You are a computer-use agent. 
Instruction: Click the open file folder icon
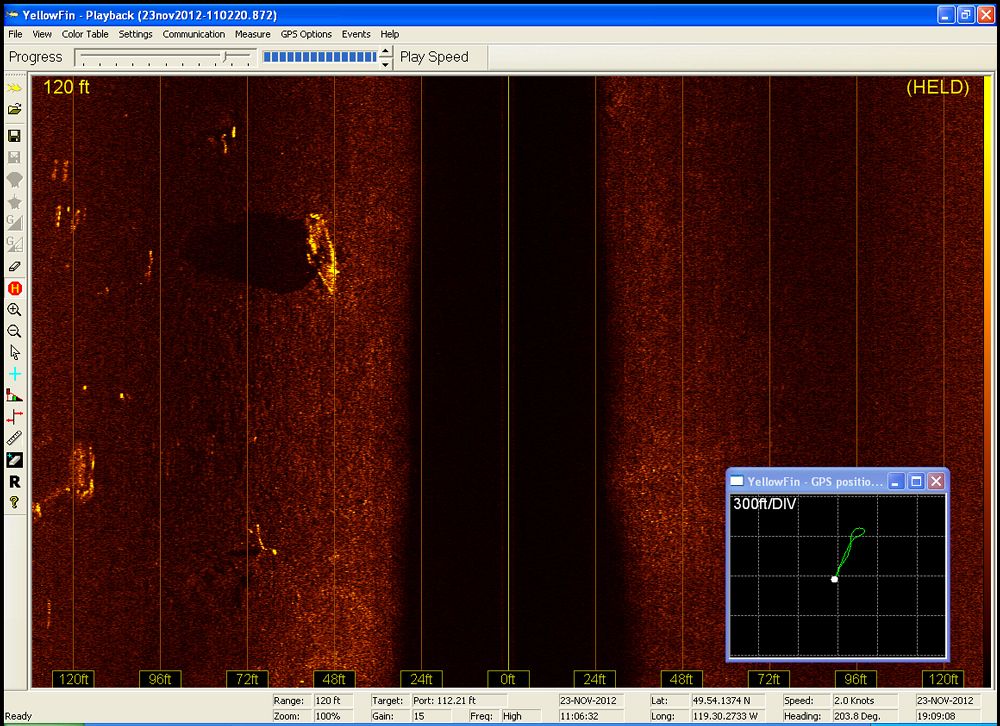pyautogui.click(x=14, y=109)
